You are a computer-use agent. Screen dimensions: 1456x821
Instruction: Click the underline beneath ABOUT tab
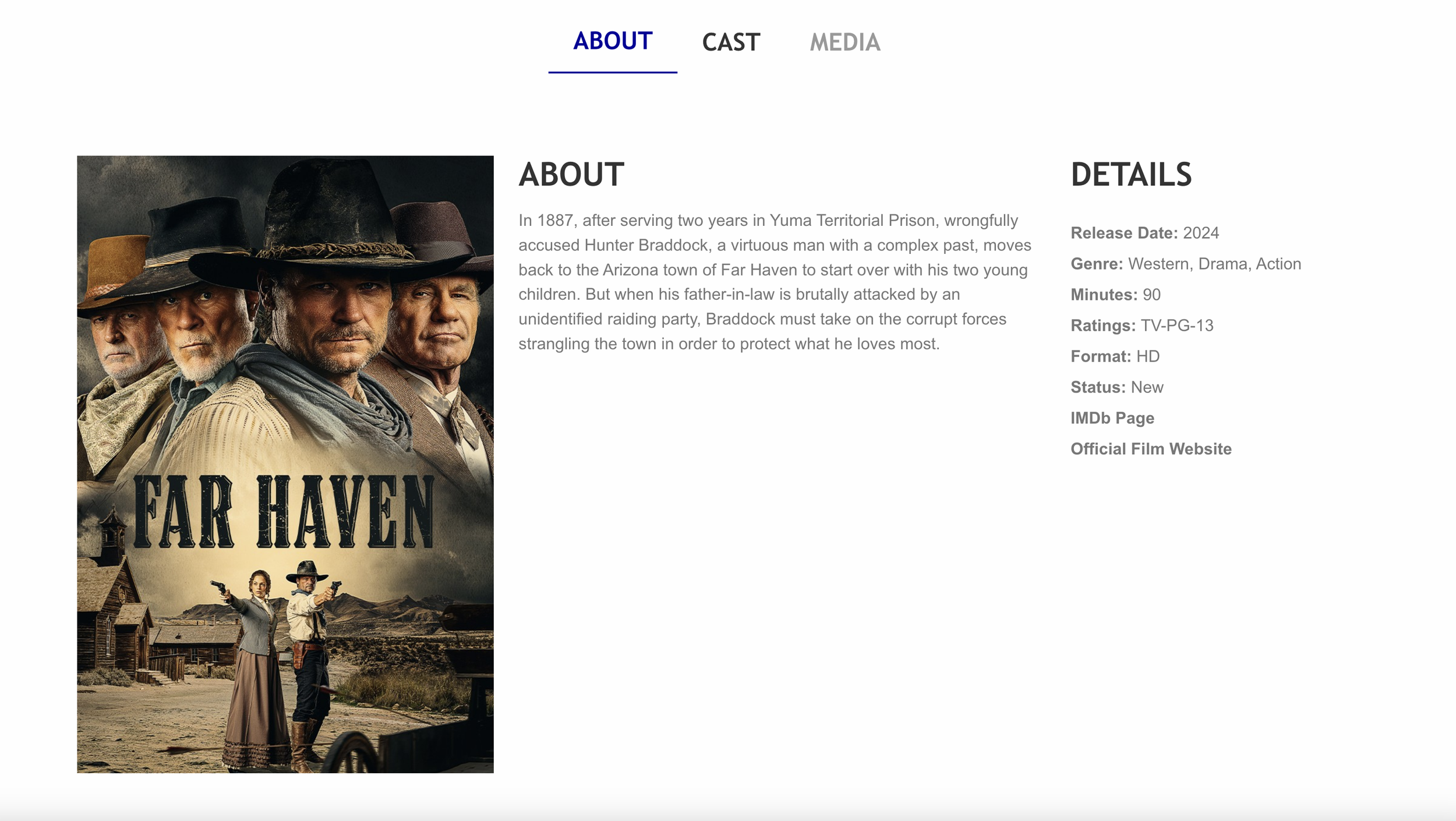coord(612,72)
